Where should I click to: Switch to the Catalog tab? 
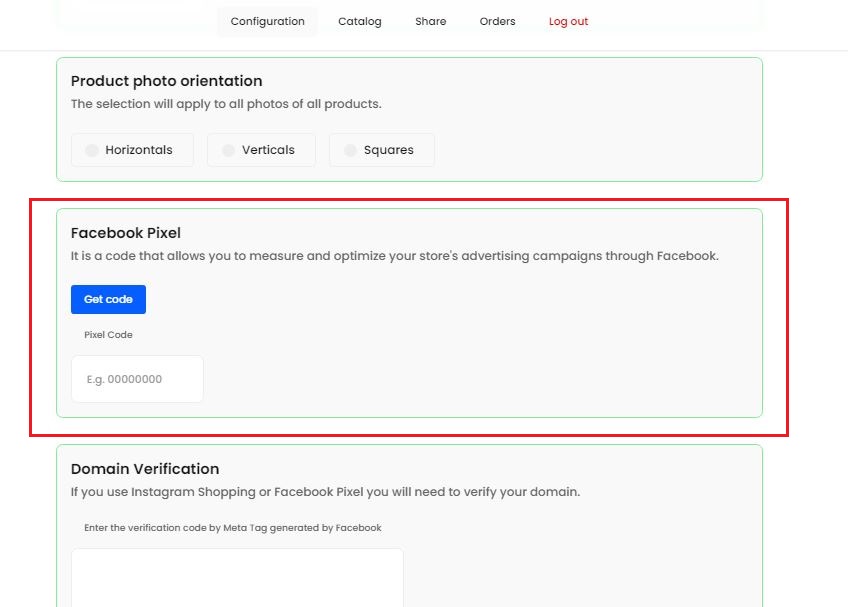pos(360,22)
